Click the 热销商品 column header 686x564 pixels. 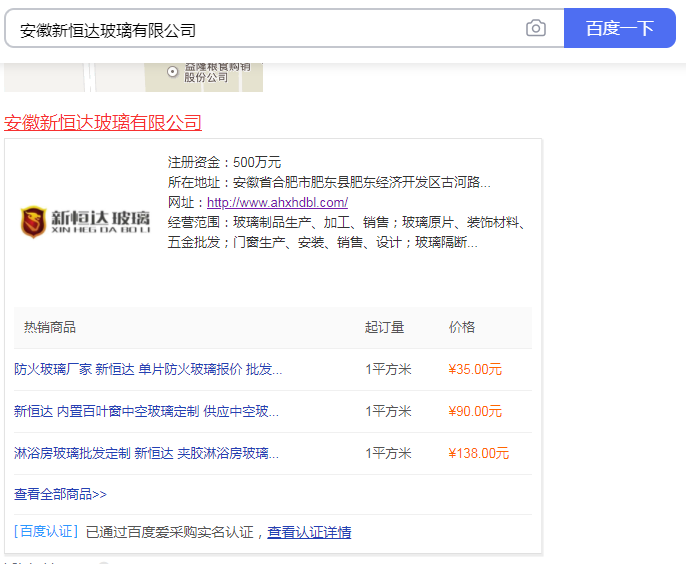(x=50, y=327)
